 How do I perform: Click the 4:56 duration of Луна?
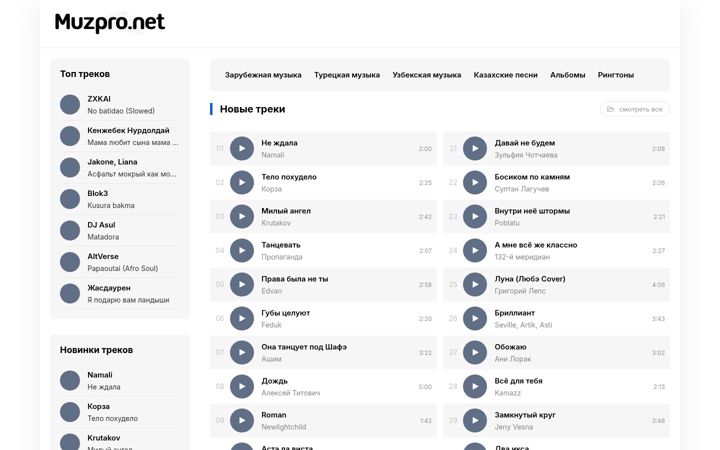click(658, 285)
